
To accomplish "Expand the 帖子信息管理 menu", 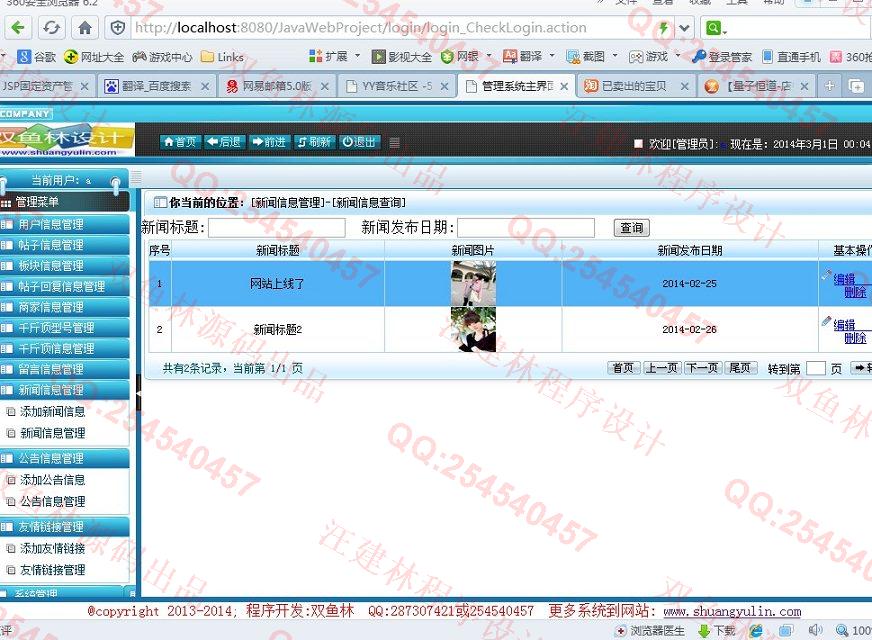I will point(65,245).
